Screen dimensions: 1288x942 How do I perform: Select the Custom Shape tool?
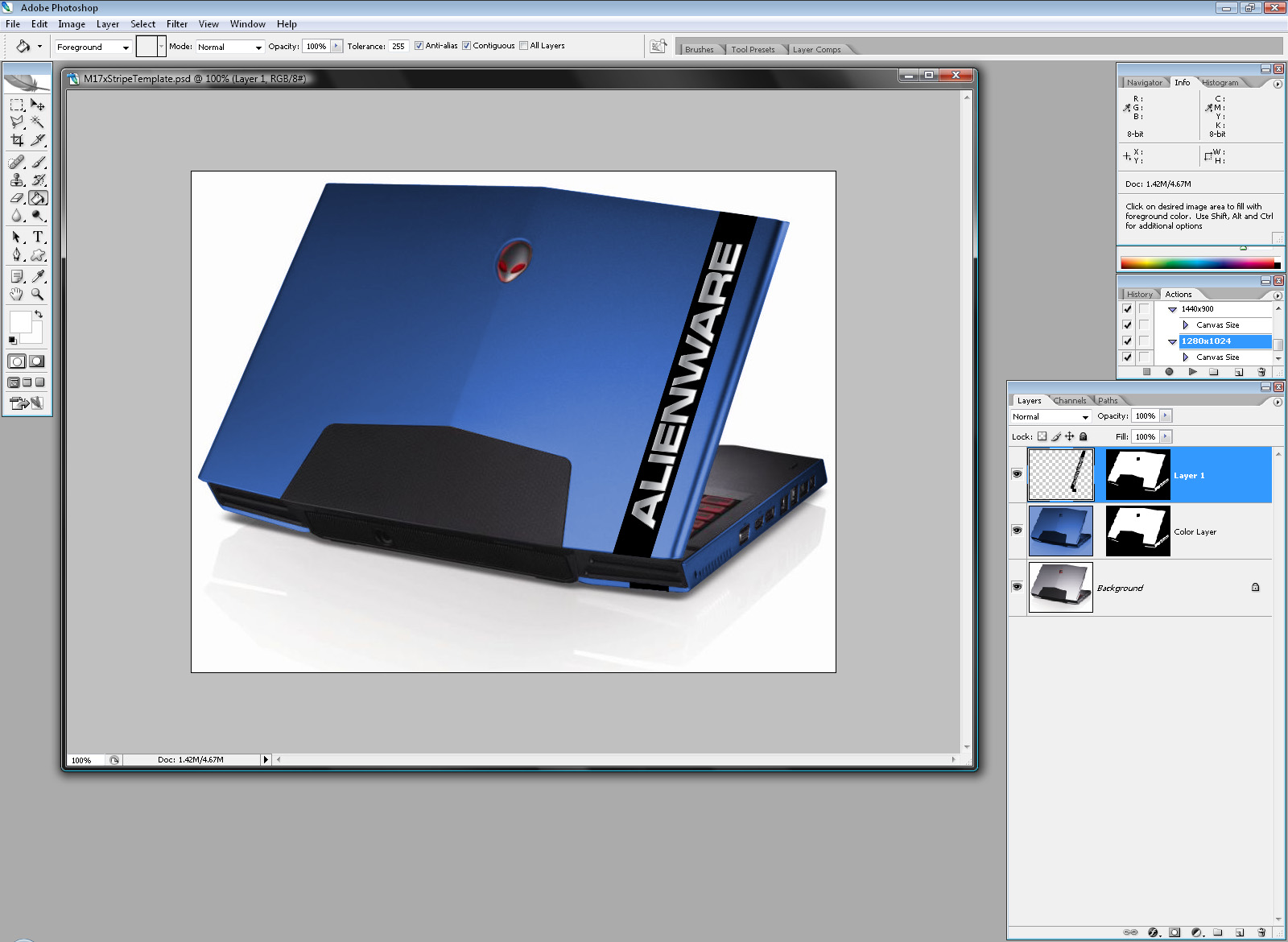[38, 255]
